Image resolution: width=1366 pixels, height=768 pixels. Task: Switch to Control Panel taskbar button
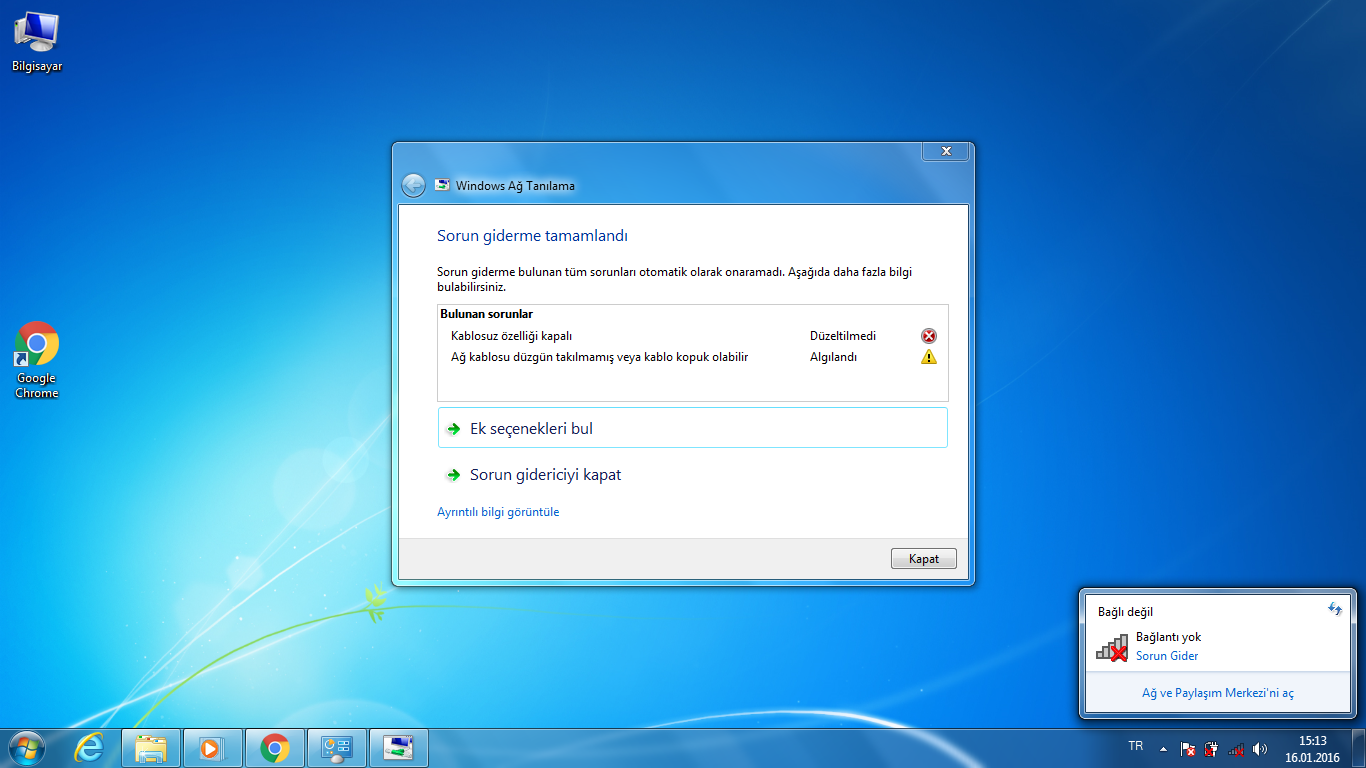pos(337,748)
